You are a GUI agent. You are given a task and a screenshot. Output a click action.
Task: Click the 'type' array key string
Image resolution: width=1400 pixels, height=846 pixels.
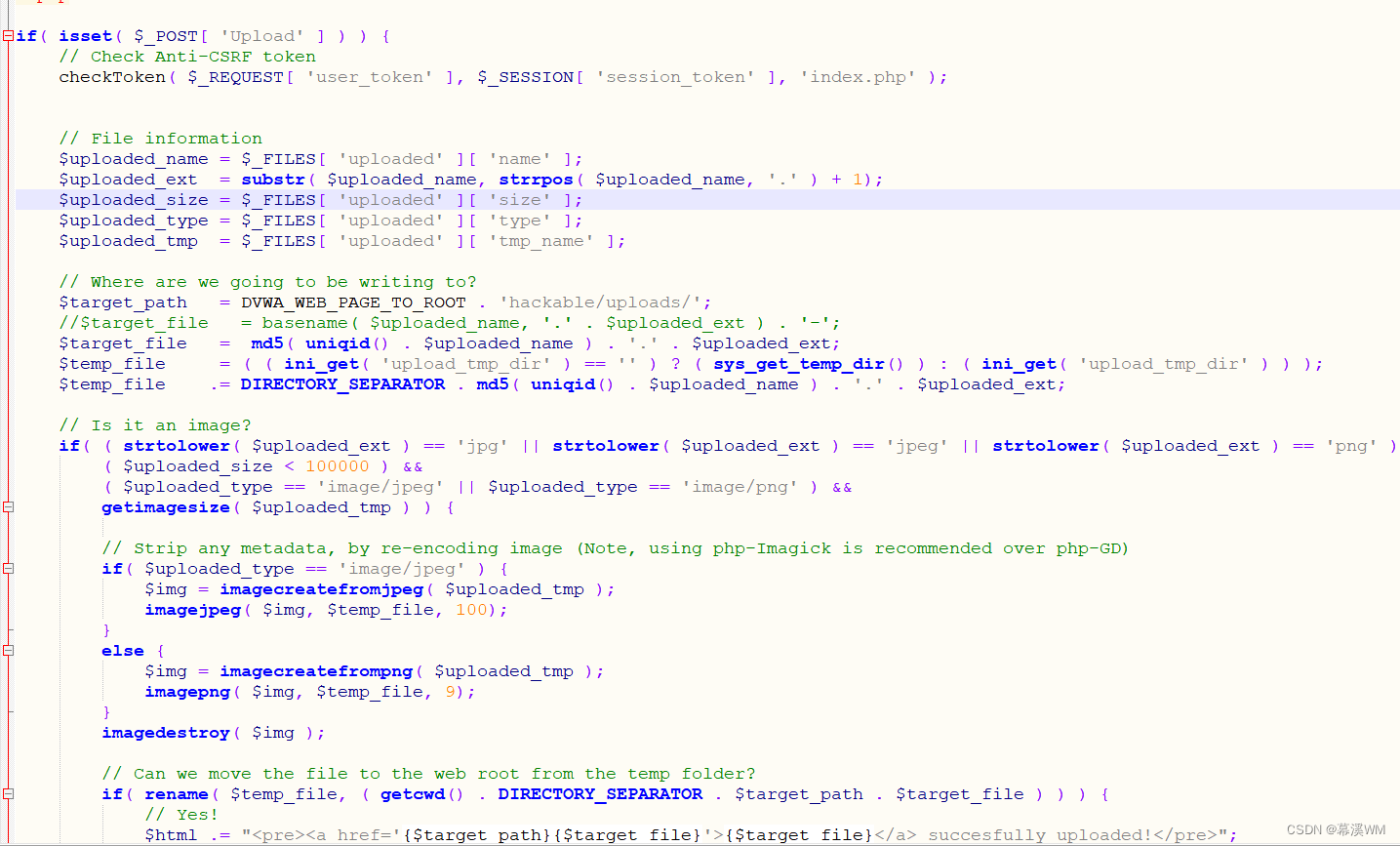520,221
